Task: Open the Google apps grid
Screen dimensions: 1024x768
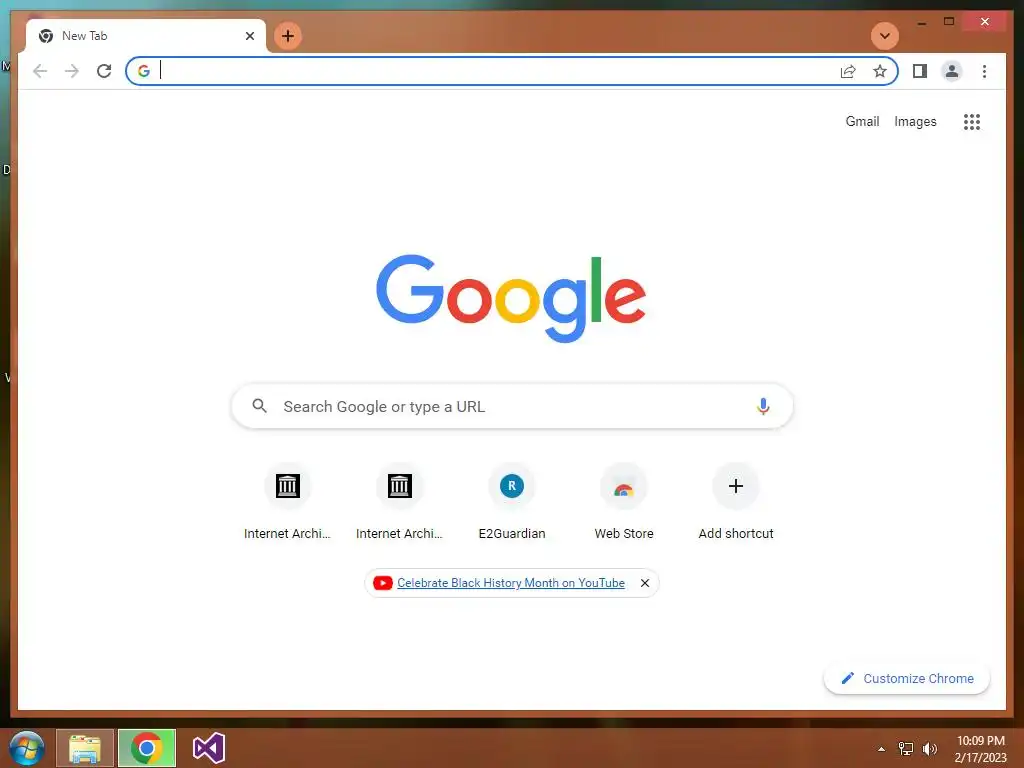Action: (x=972, y=121)
